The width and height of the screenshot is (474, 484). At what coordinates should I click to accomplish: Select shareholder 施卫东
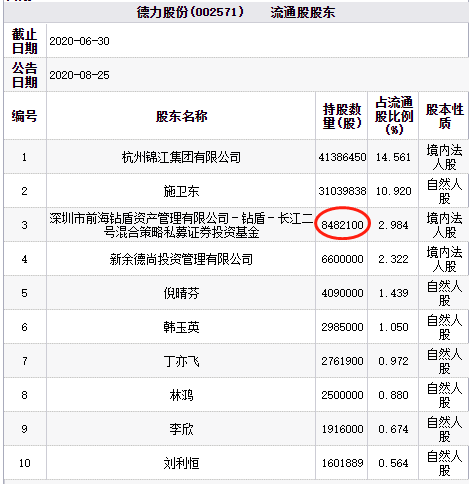[181, 191]
